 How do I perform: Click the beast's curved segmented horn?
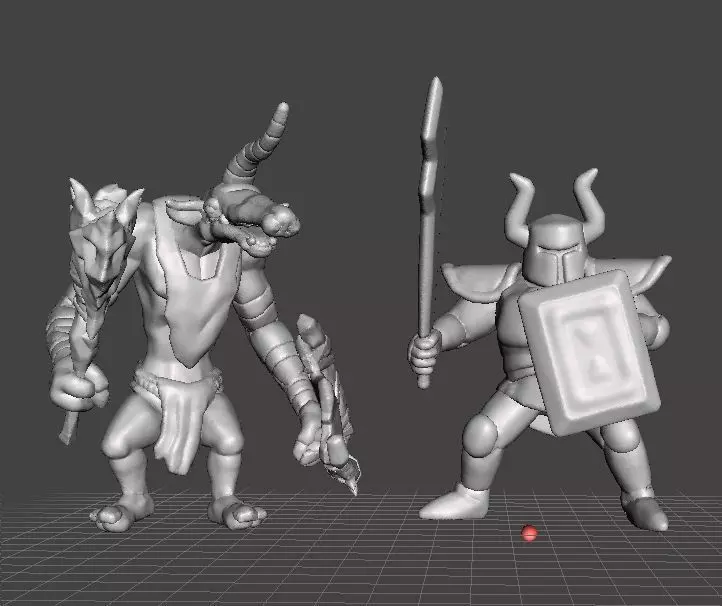pyautogui.click(x=257, y=145)
